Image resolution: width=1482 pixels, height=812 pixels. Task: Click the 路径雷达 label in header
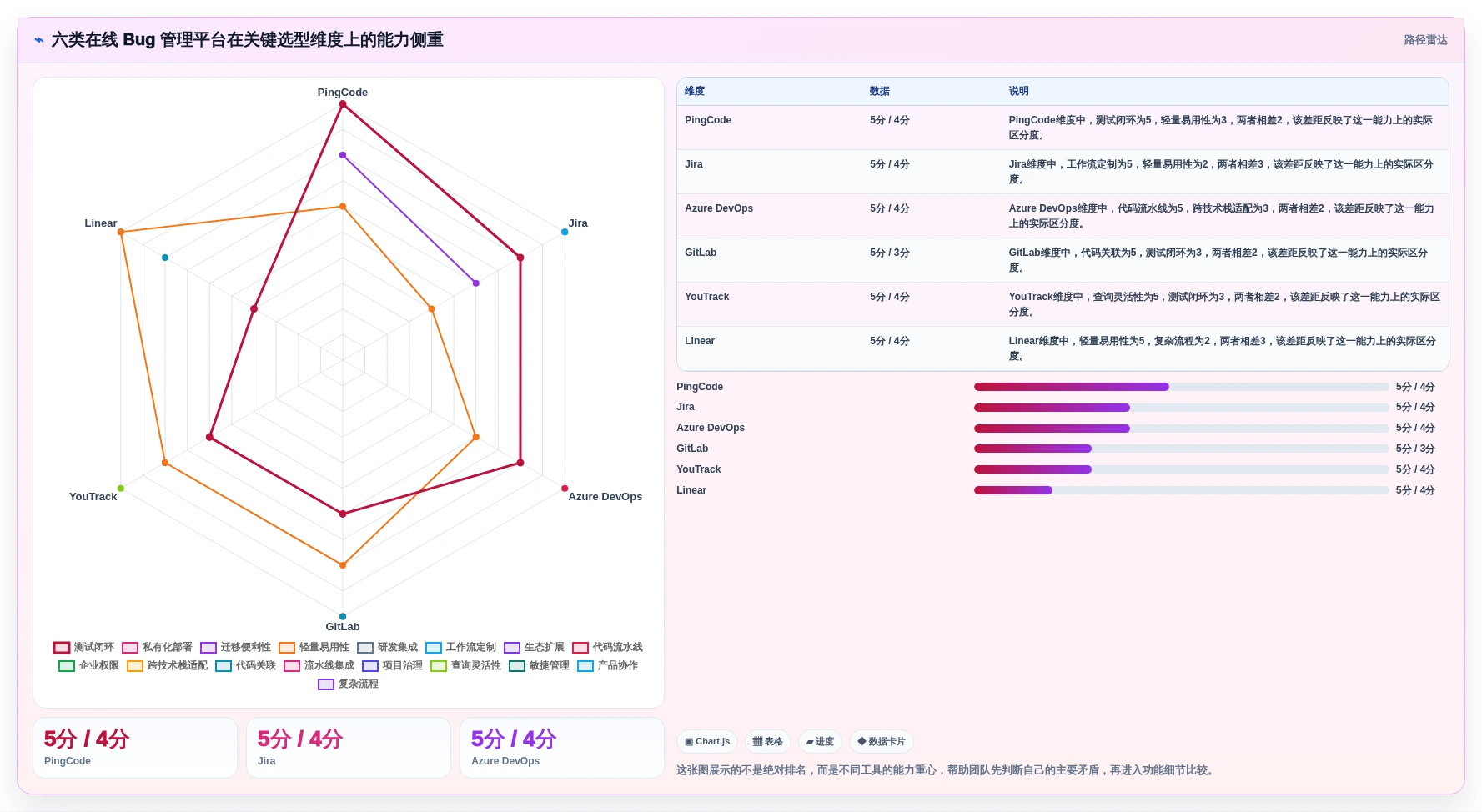click(x=1425, y=40)
